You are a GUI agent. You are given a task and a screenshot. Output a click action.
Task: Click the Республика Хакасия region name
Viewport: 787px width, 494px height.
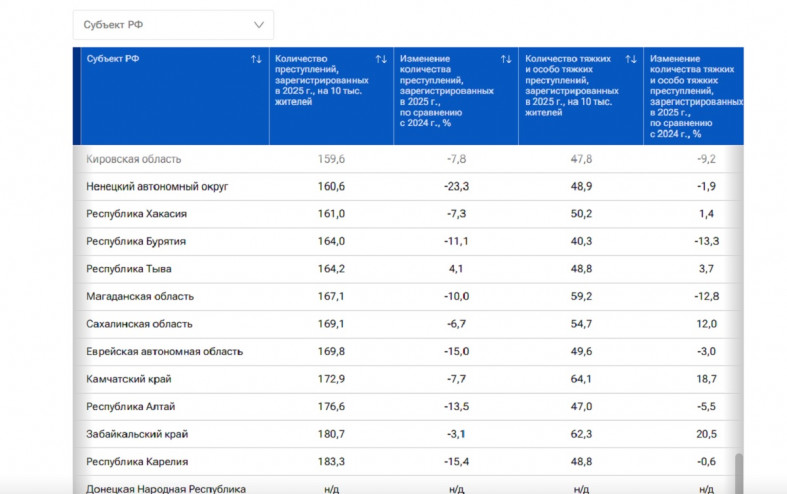137,214
